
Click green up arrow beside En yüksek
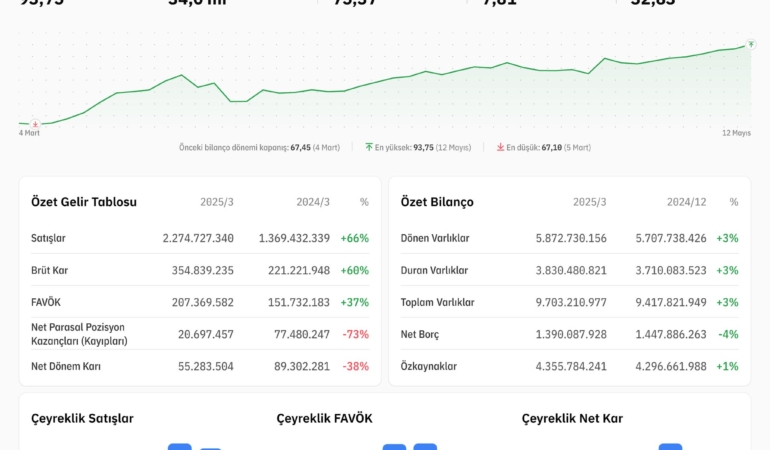369,147
